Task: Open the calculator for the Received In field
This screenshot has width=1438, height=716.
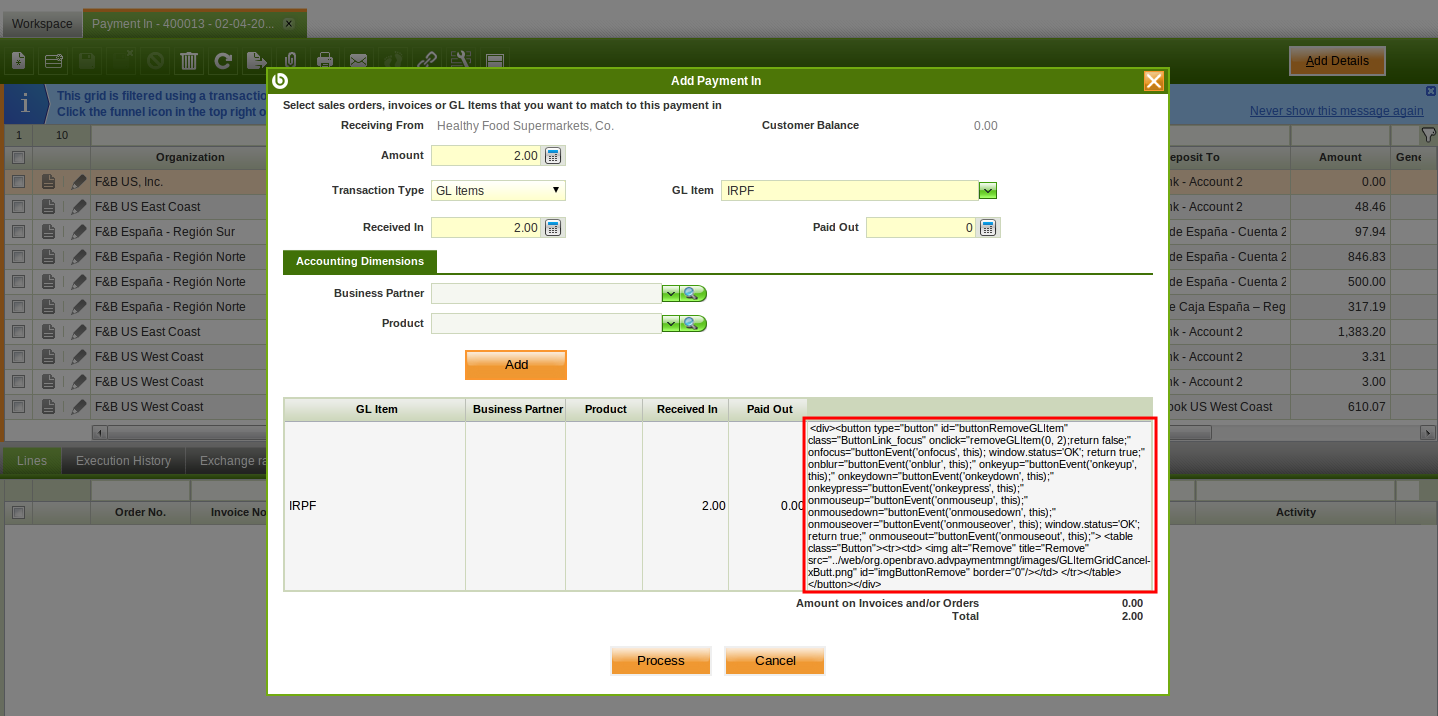Action: coord(553,228)
